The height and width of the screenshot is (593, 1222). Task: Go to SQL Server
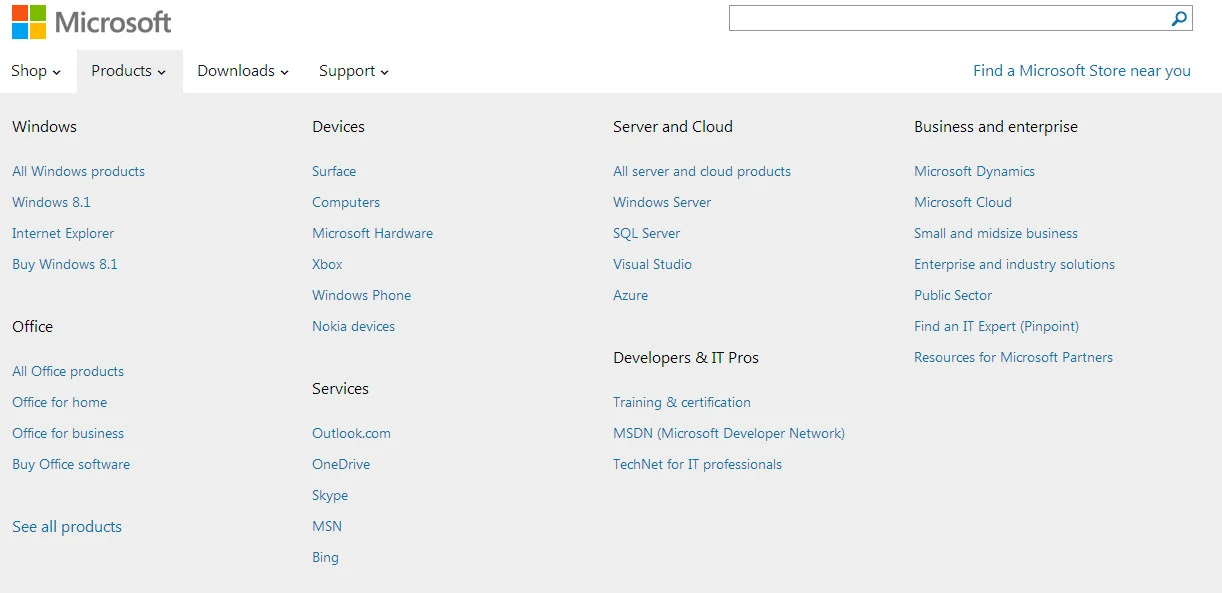646,233
